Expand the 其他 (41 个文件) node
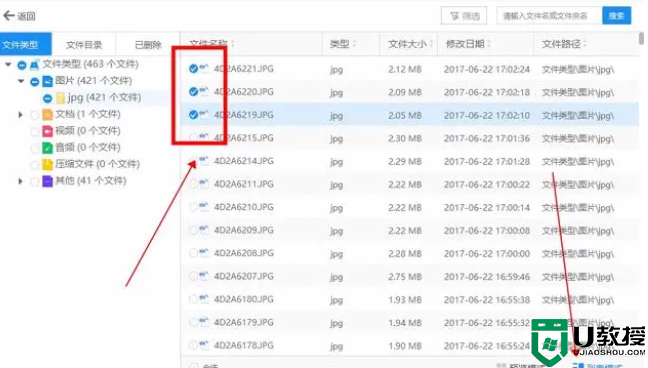Viewport: 648px width, 368px height. click(21, 181)
